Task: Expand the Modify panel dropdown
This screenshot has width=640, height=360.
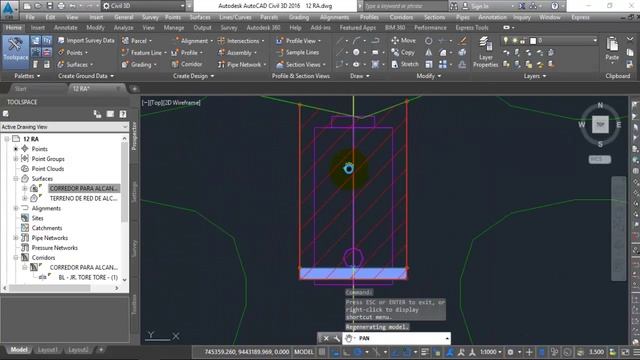Action: [x=428, y=76]
